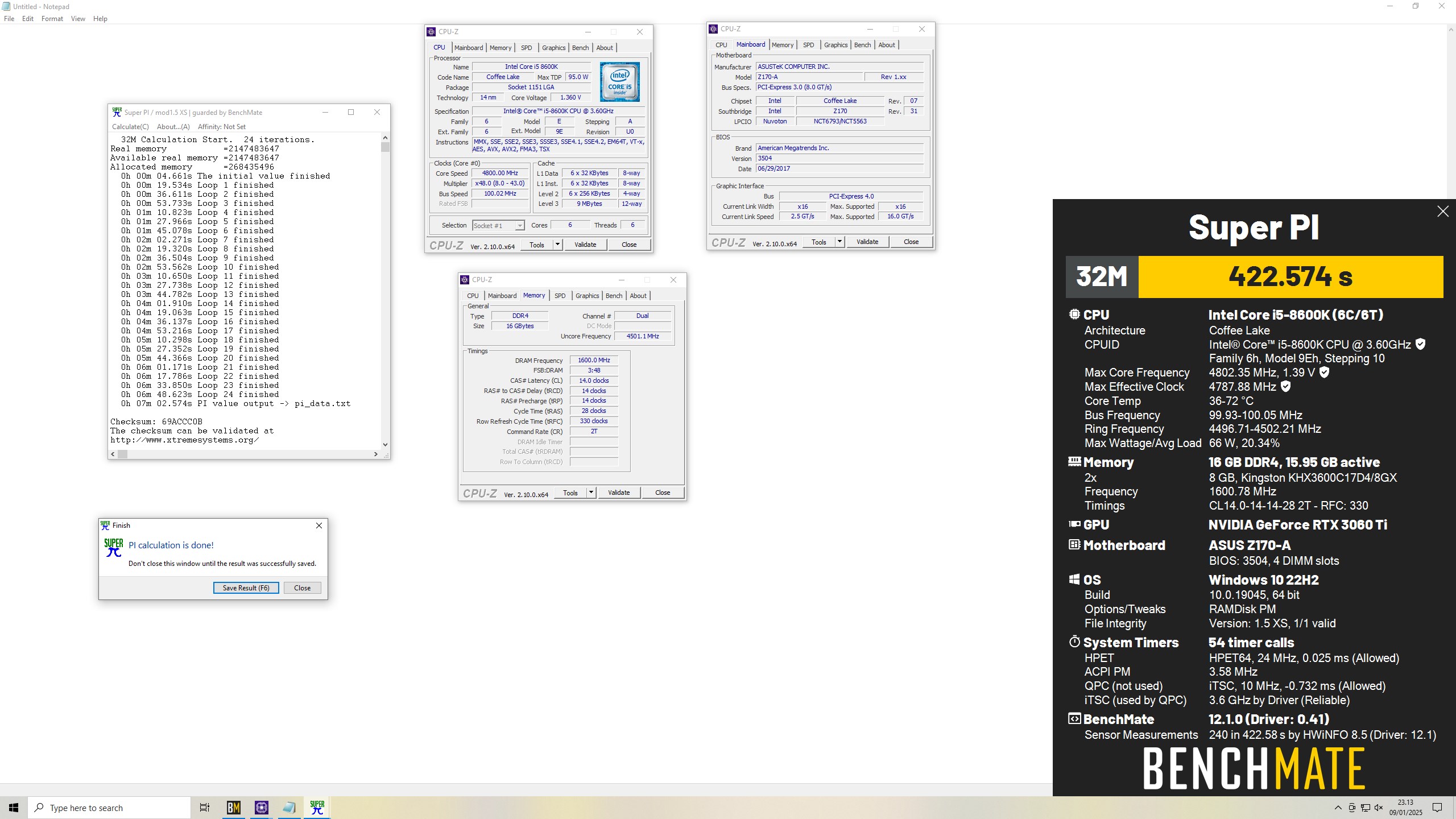The height and width of the screenshot is (819, 1456).
Task: Click the muted volume tray icon
Action: click(x=1378, y=808)
